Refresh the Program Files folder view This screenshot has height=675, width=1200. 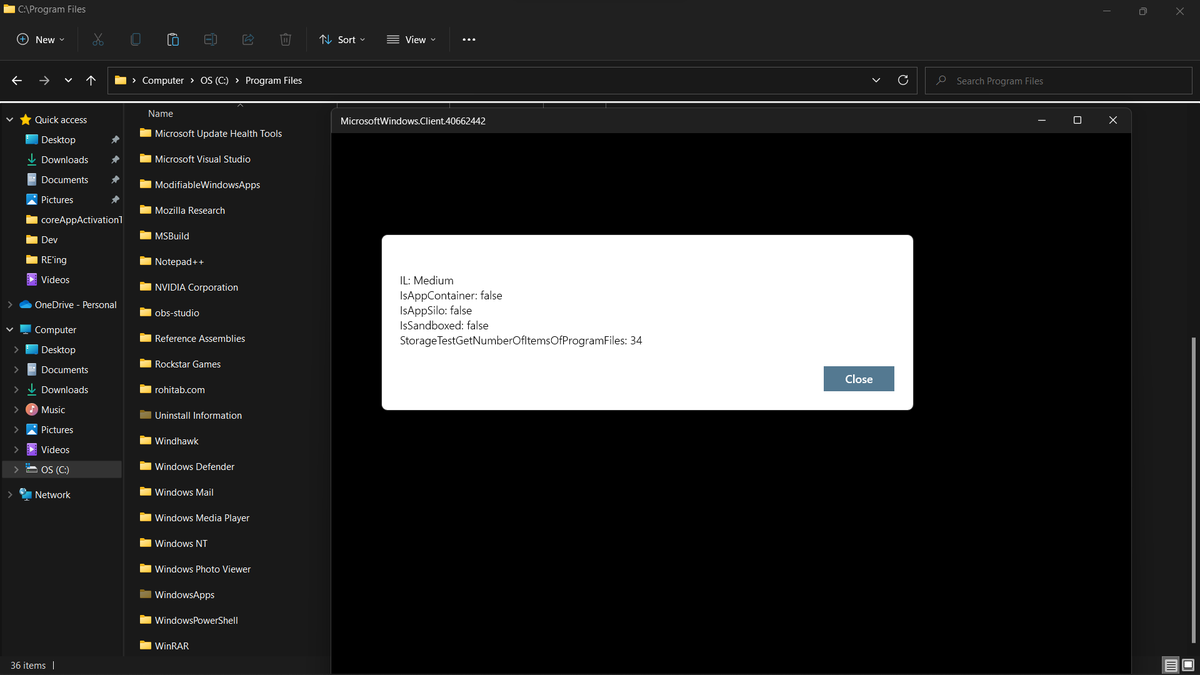(x=903, y=80)
